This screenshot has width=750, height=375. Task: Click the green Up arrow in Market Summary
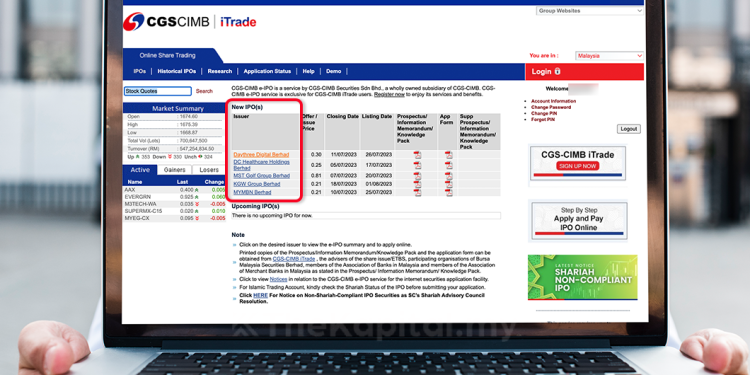138,157
